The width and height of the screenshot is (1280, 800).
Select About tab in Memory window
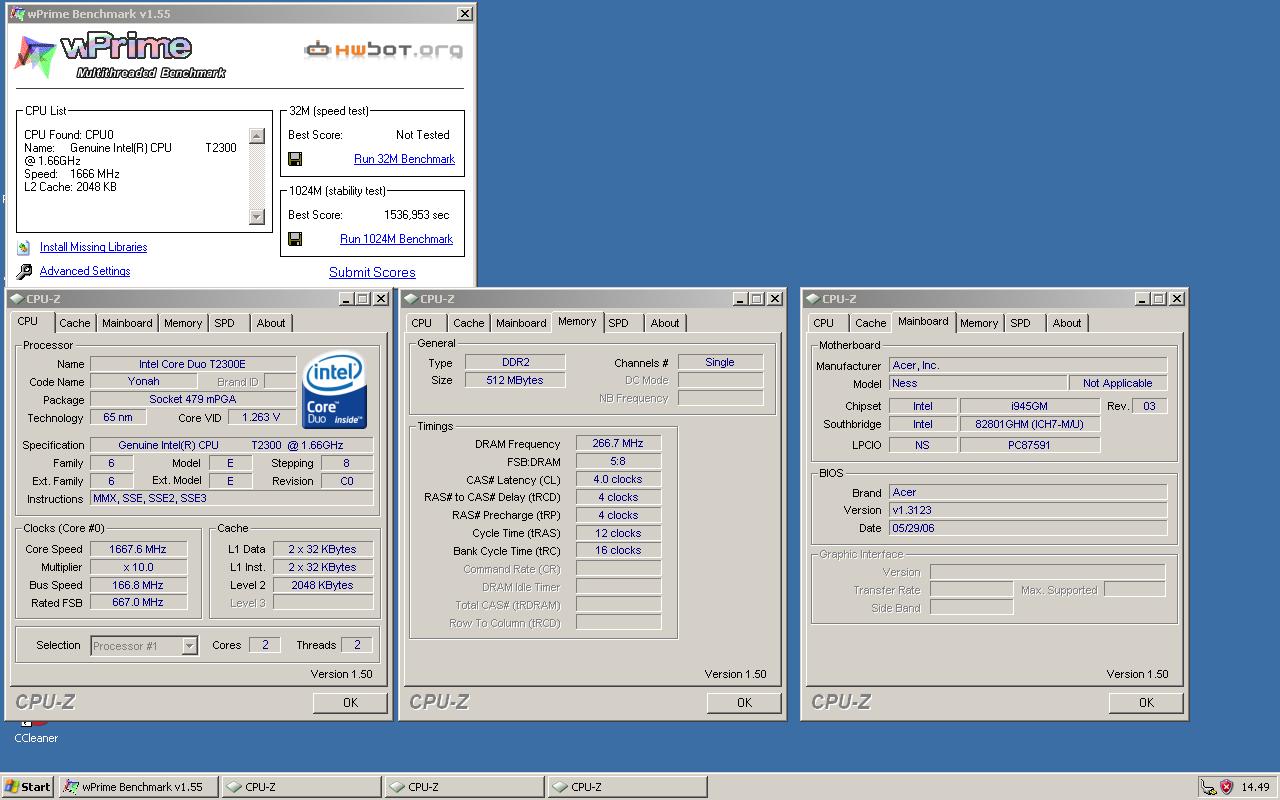(x=665, y=323)
